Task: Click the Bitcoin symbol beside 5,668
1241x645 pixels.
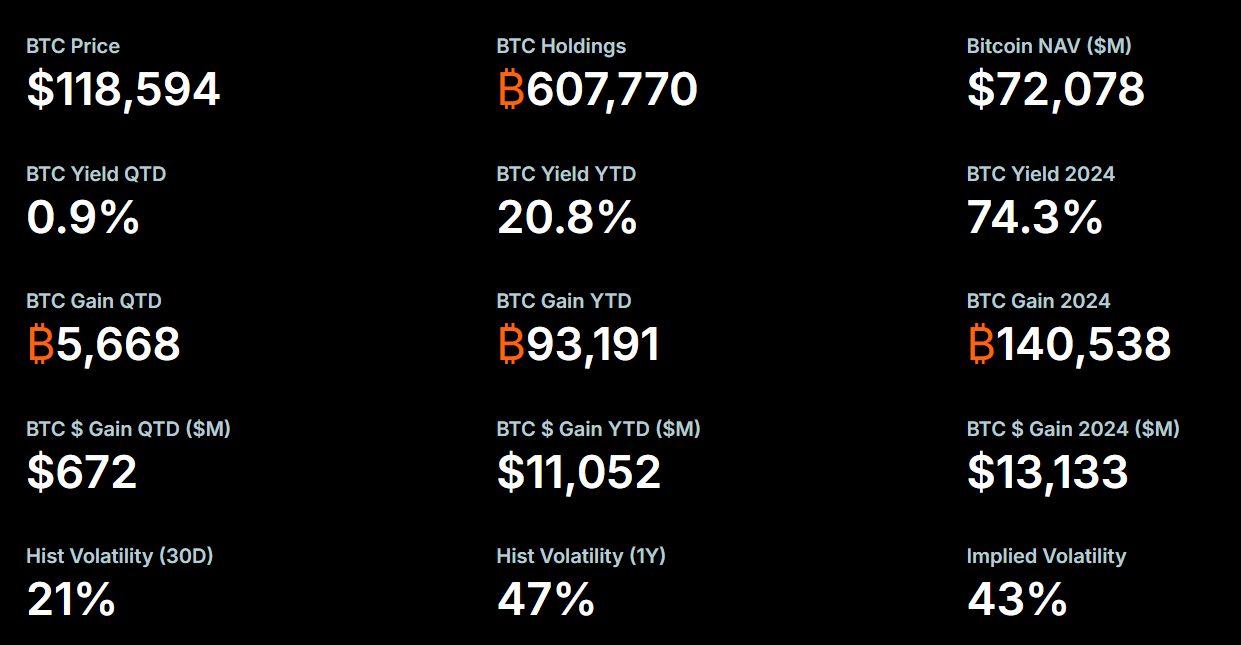Action: (40, 345)
